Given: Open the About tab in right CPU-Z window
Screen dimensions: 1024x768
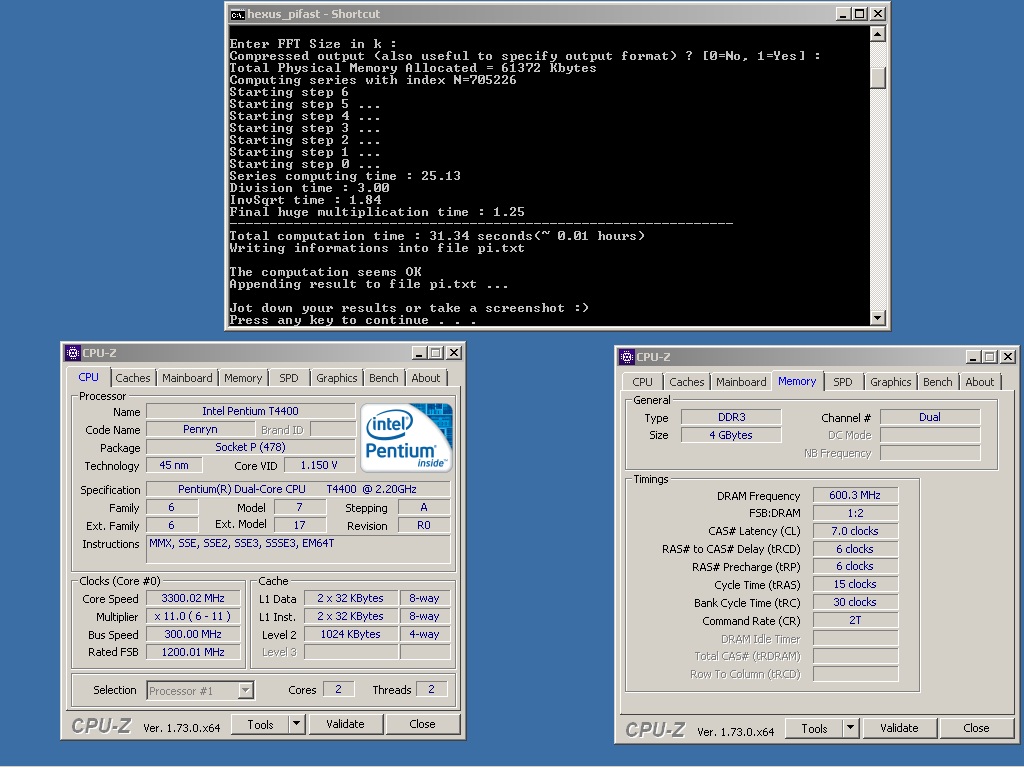Looking at the screenshot, I should click(x=980, y=381).
